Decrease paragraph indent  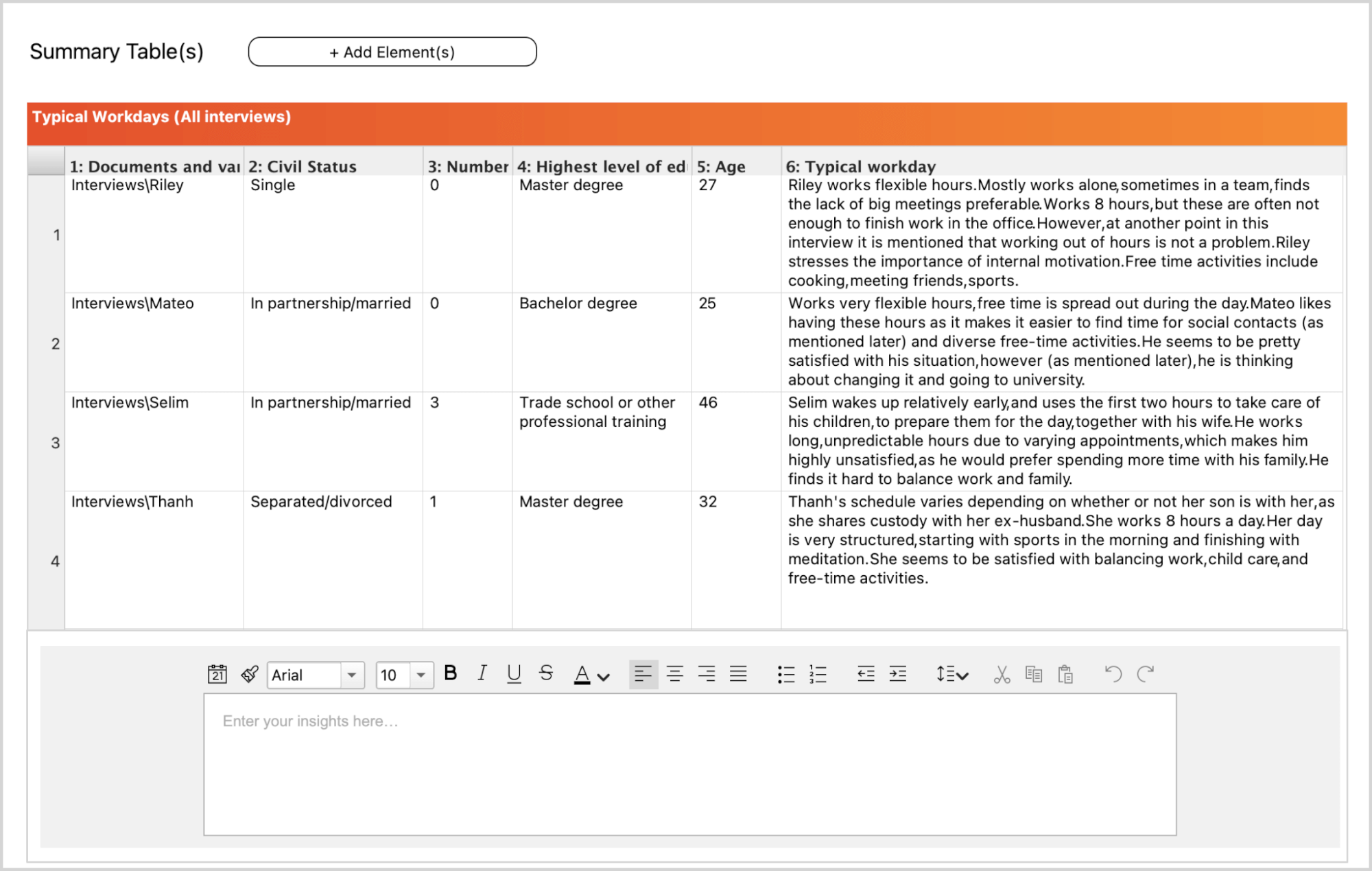[x=866, y=674]
